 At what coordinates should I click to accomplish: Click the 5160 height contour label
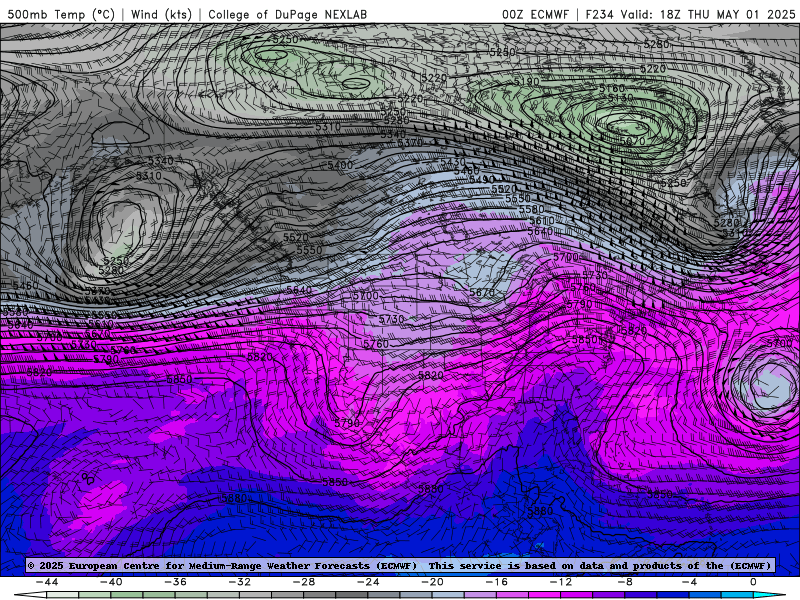(612, 89)
